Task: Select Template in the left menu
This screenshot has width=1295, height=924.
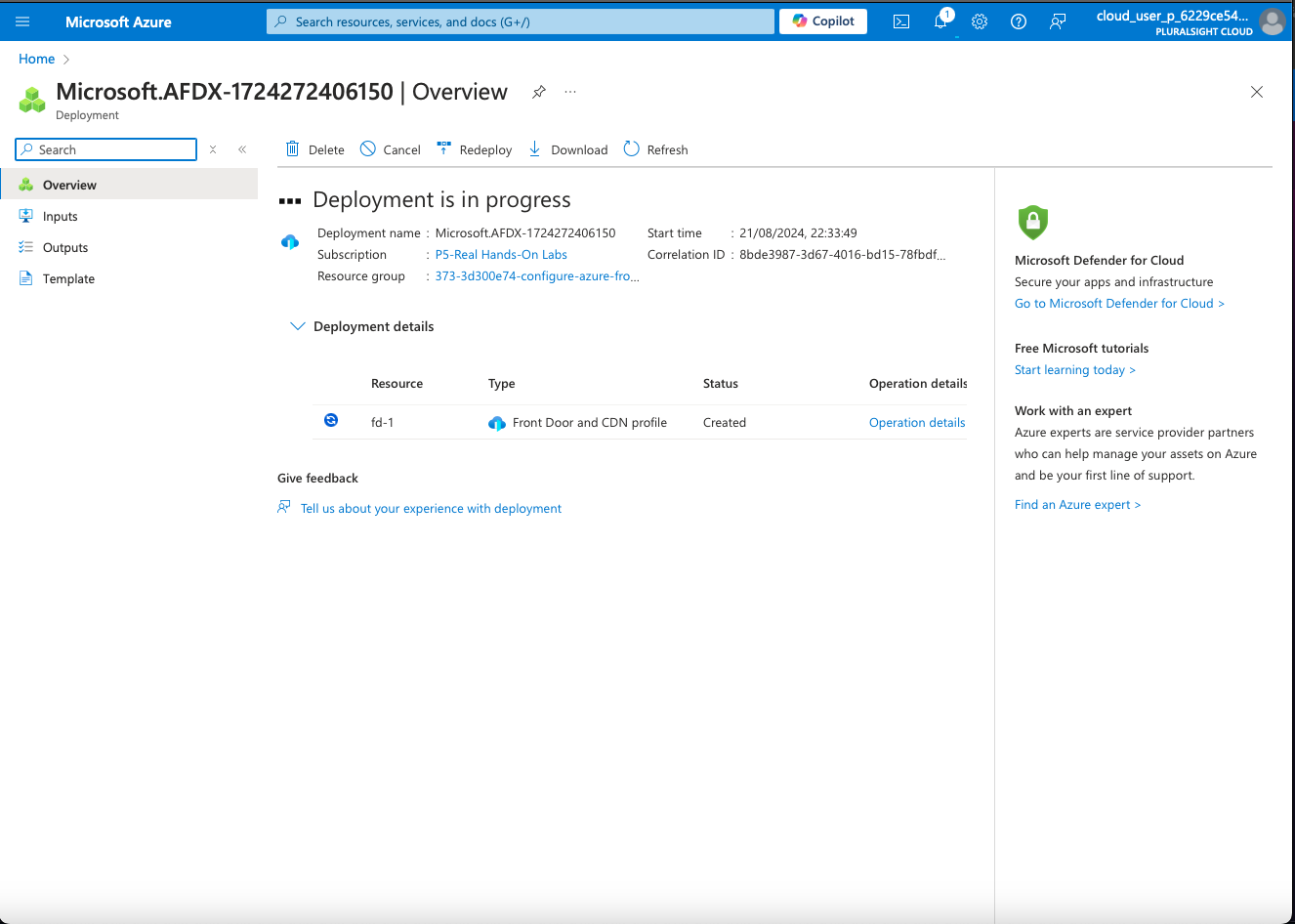Action: click(129, 278)
